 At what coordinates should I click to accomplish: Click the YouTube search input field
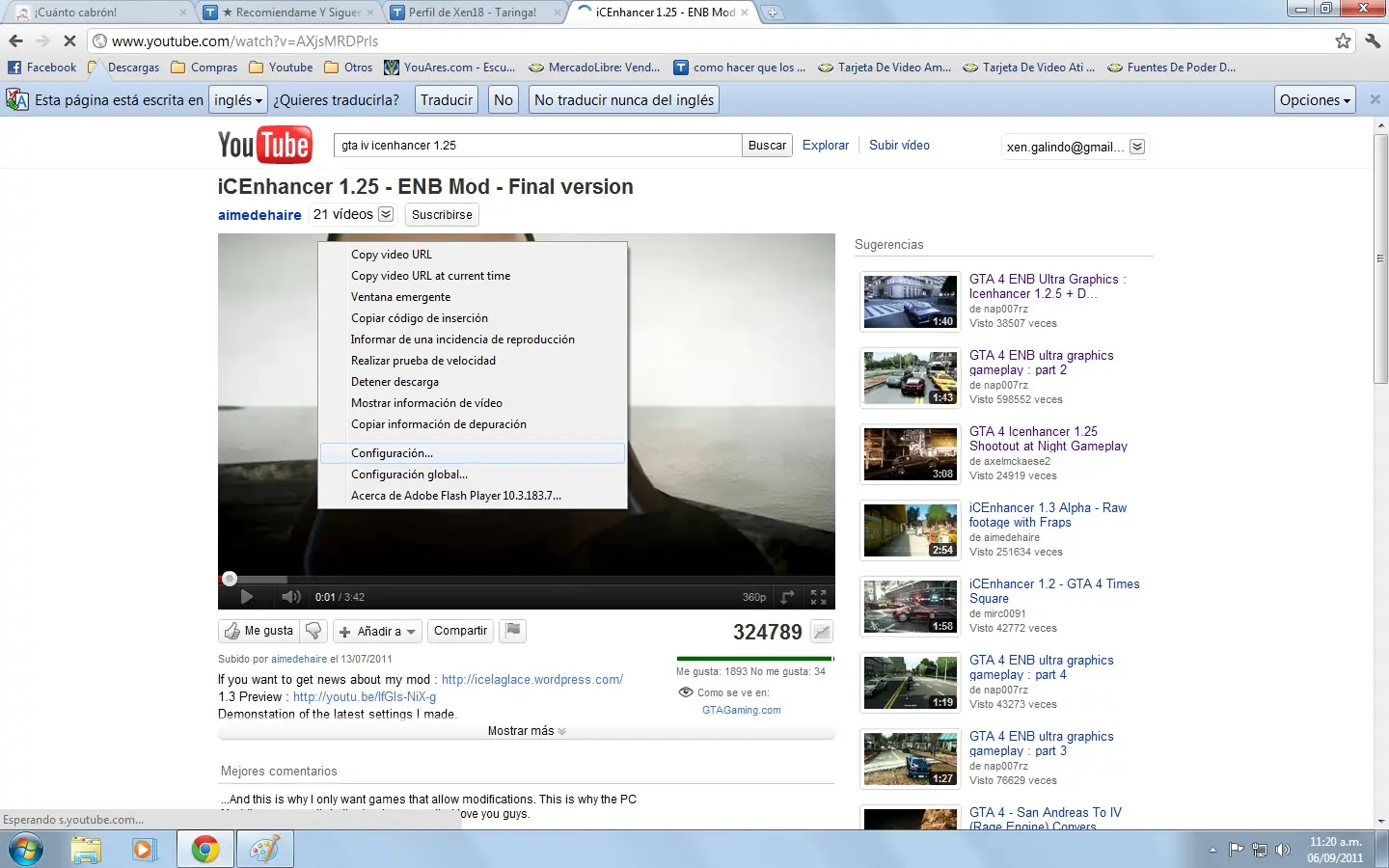(537, 145)
